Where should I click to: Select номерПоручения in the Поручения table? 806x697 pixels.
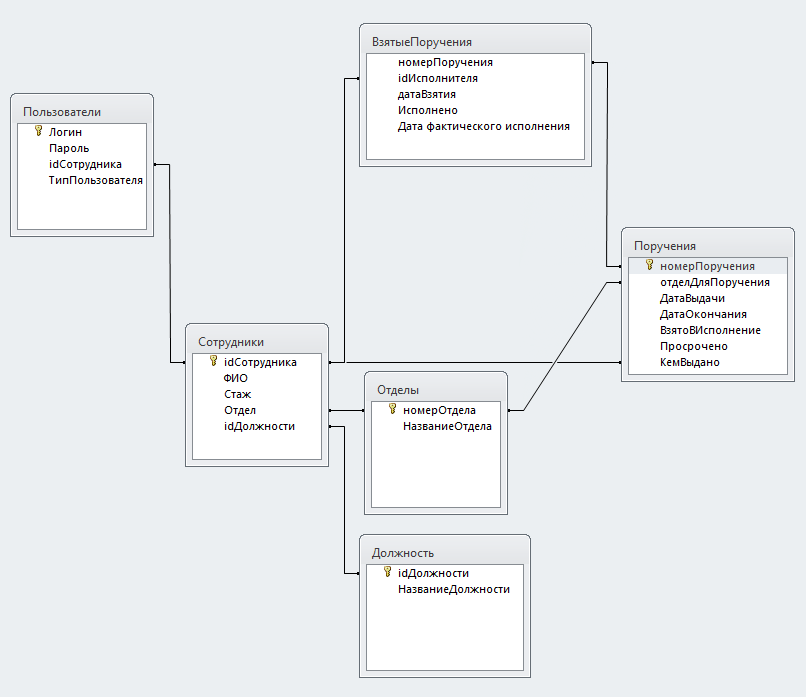point(707,266)
